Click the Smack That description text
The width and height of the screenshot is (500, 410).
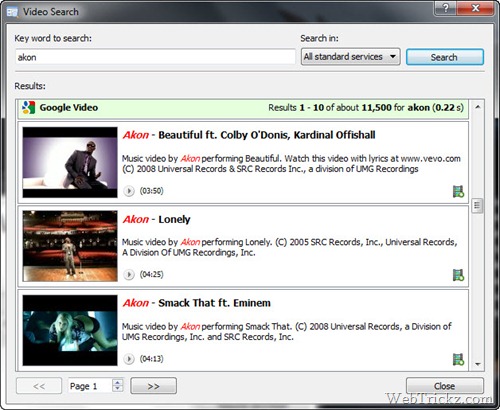(287, 332)
